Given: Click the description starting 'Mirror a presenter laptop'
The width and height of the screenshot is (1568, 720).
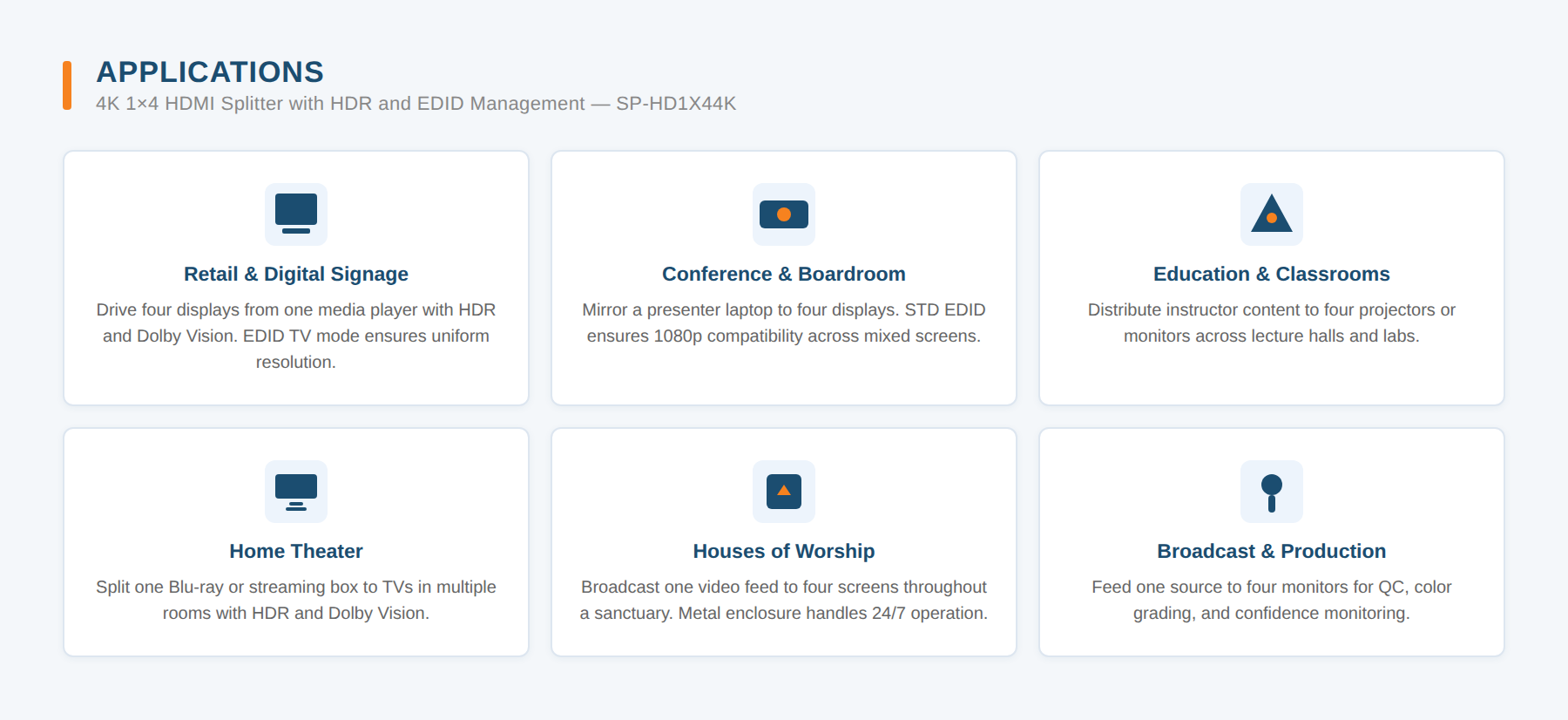Looking at the screenshot, I should [x=784, y=323].
